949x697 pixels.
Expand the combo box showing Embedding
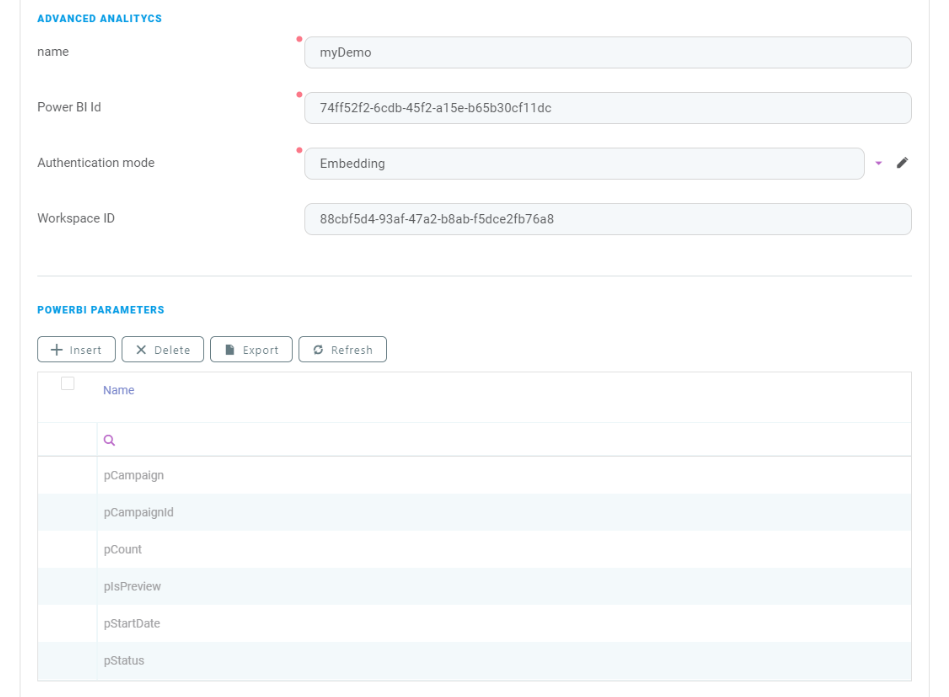[585, 163]
